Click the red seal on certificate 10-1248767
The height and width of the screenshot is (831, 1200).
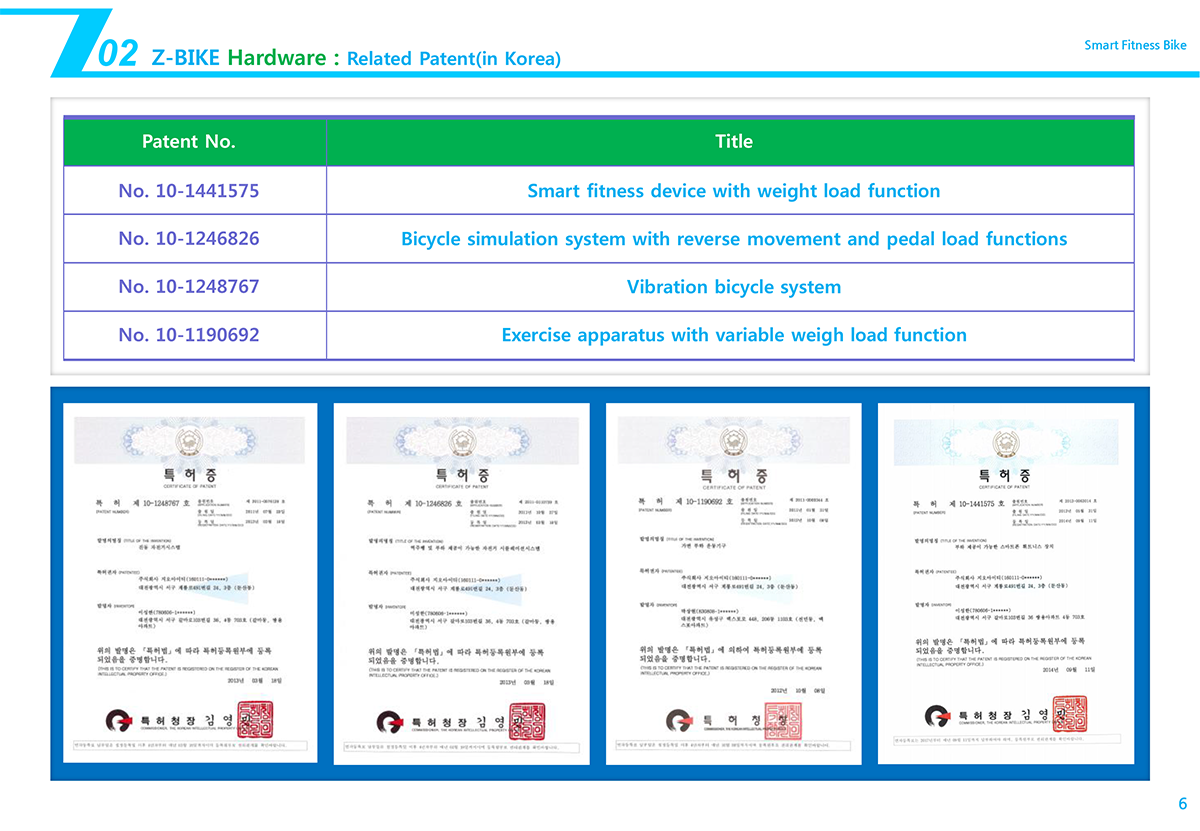click(267, 718)
